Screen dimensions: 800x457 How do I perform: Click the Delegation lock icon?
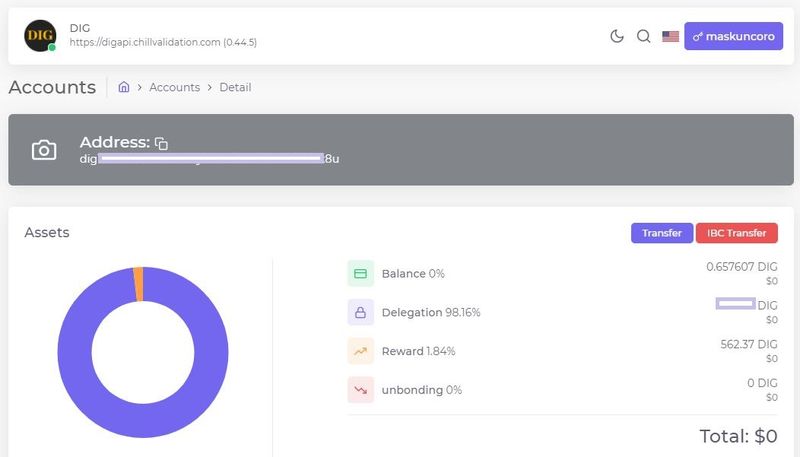coord(360,312)
